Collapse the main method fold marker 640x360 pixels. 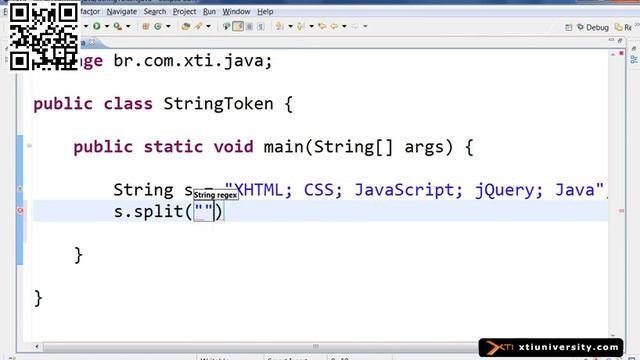coord(29,146)
